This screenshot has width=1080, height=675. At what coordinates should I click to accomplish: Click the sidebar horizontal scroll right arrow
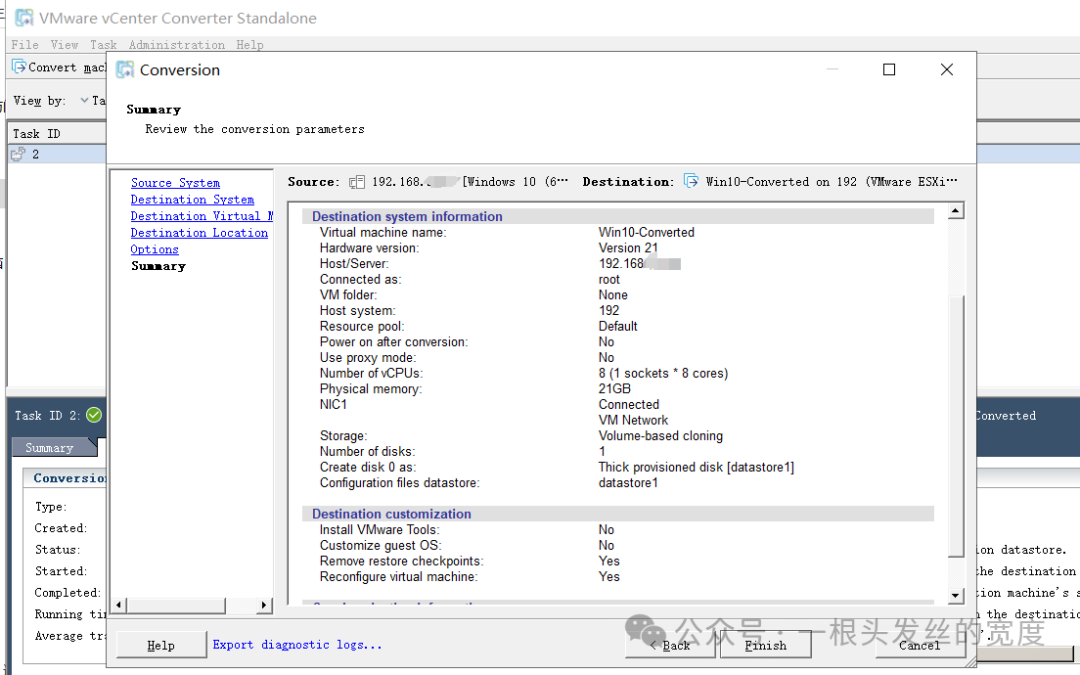click(x=264, y=605)
